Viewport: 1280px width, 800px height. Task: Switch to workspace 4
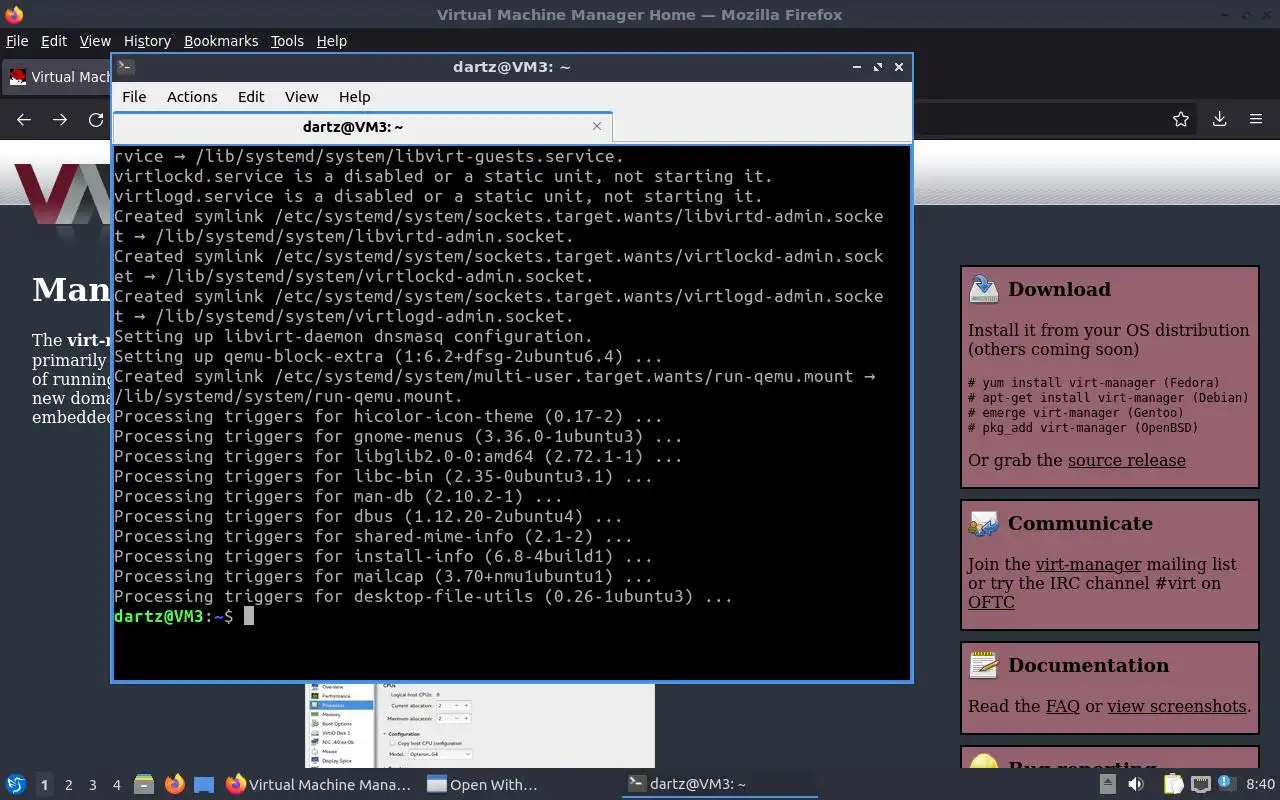coord(117,785)
